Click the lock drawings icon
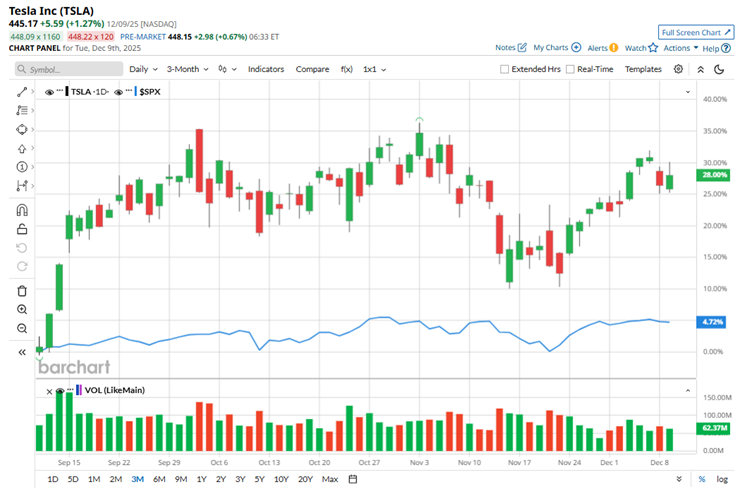The image size is (752, 494). pos(22,229)
